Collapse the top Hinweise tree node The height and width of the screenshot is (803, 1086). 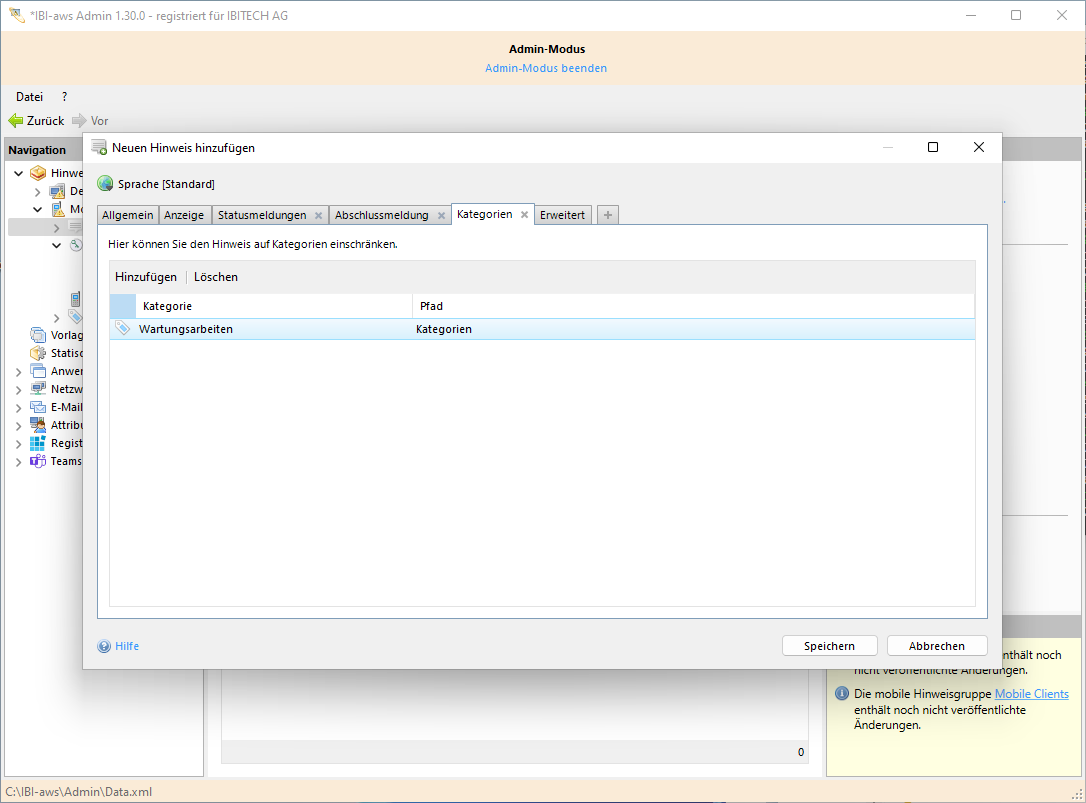18,173
